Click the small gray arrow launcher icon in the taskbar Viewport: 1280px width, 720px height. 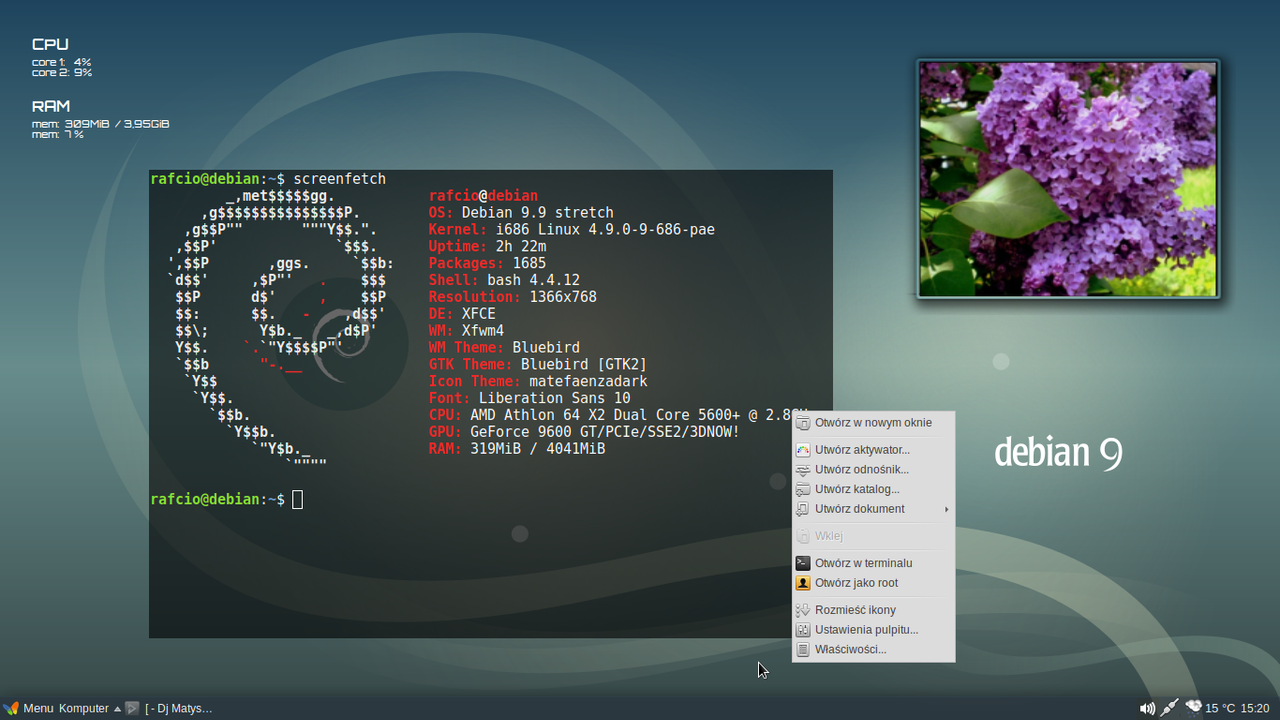(132, 708)
